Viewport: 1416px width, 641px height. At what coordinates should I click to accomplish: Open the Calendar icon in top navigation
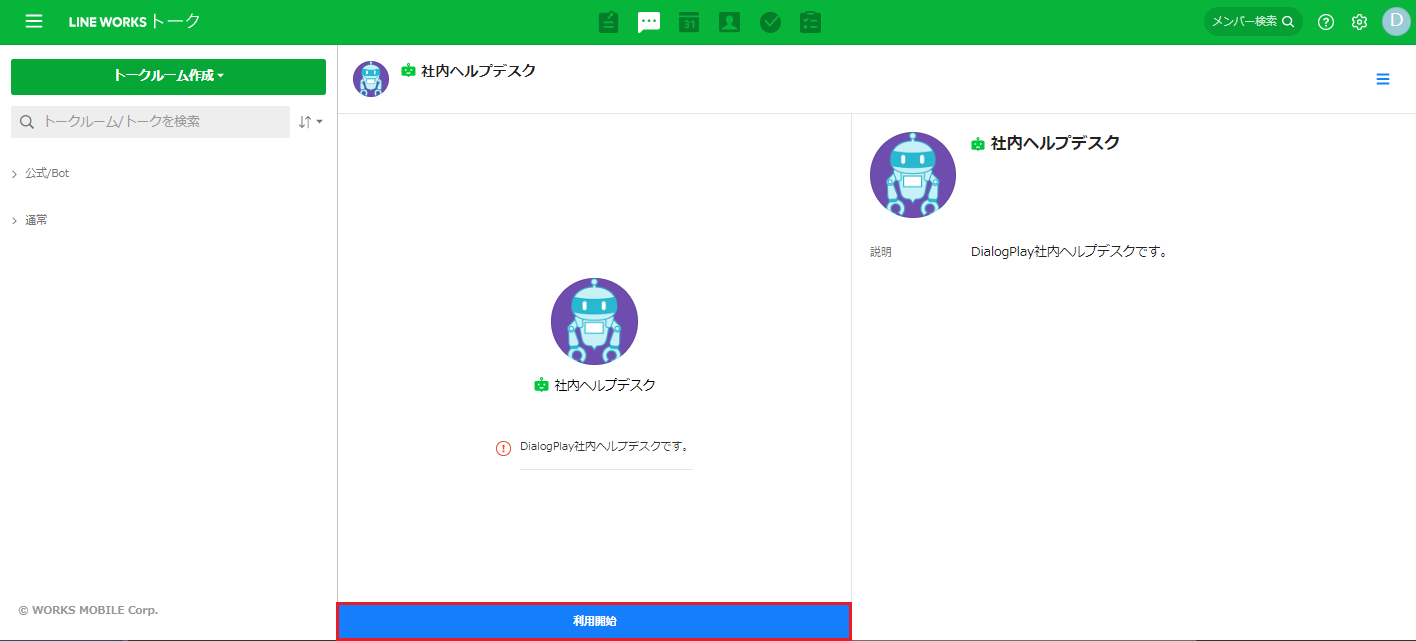click(689, 22)
